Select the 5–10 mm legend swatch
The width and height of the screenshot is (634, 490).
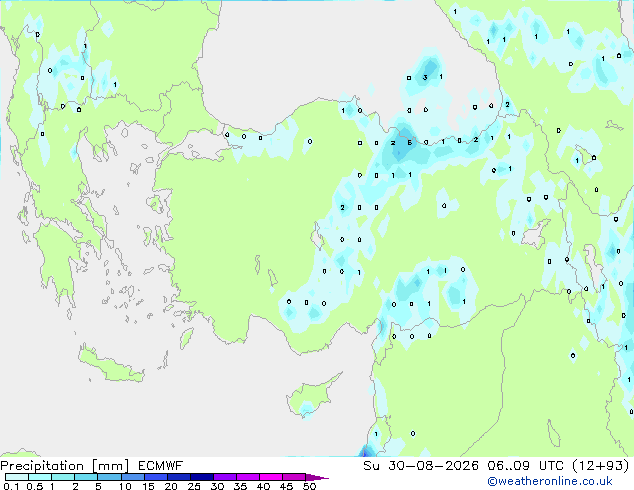click(x=109, y=477)
